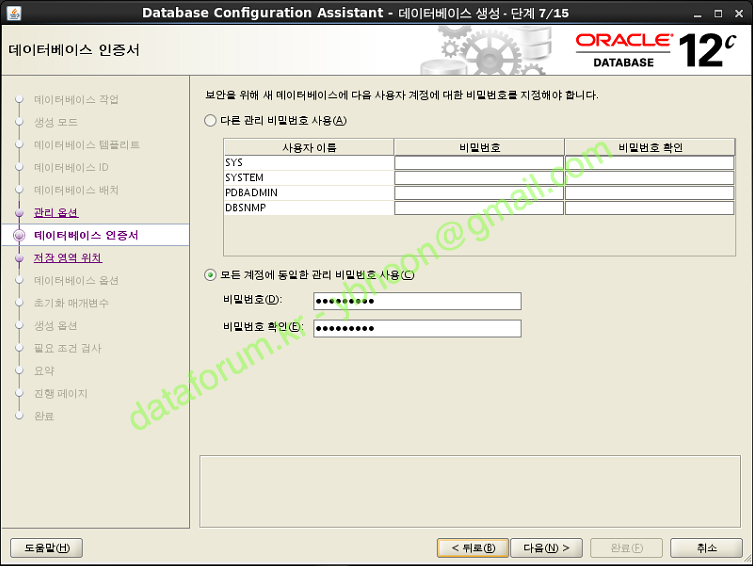Click the Java icon in title bar
This screenshot has height=566, width=753.
click(x=13, y=12)
